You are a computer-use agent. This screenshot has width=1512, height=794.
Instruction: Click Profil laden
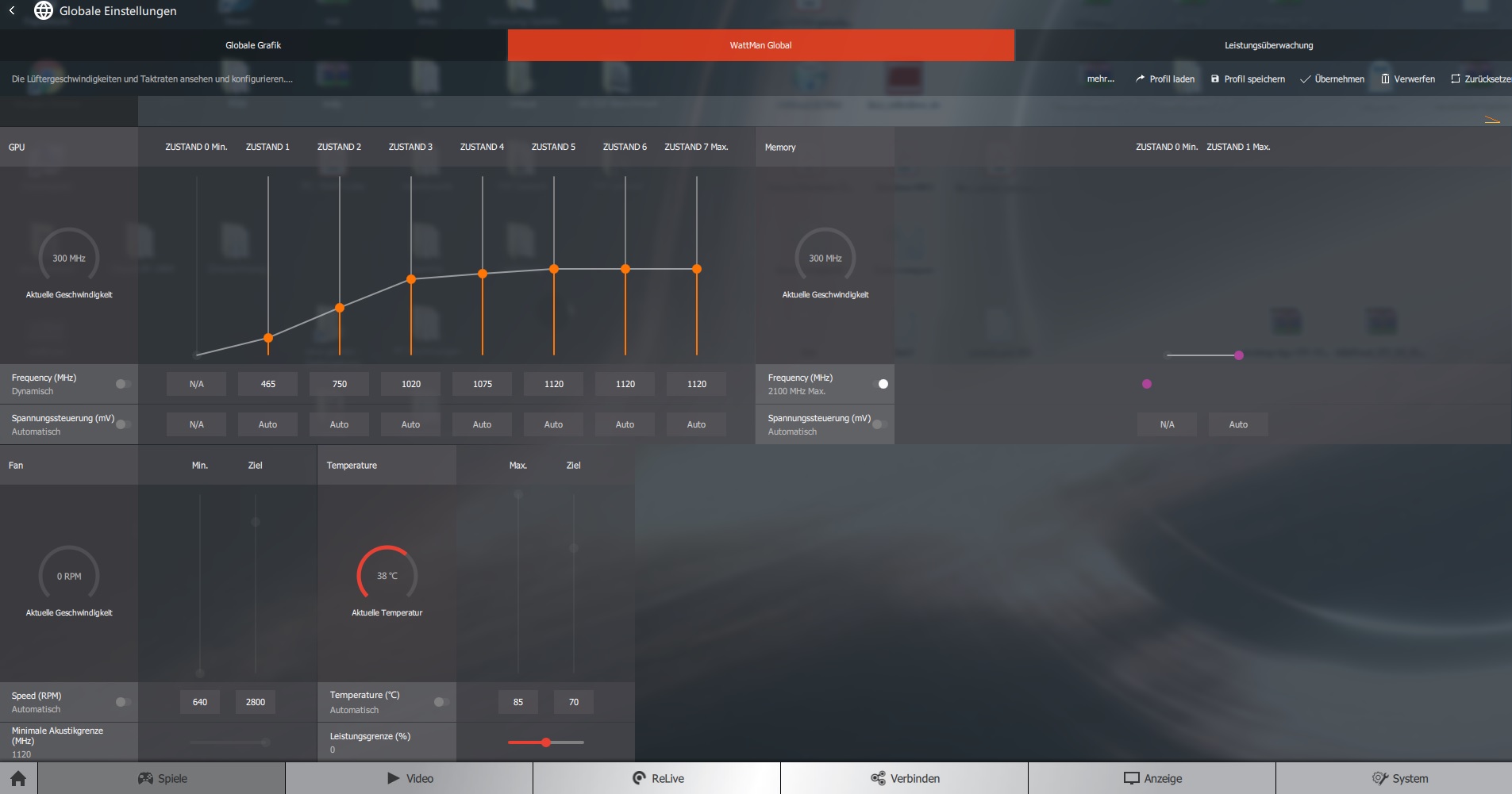coord(1165,79)
